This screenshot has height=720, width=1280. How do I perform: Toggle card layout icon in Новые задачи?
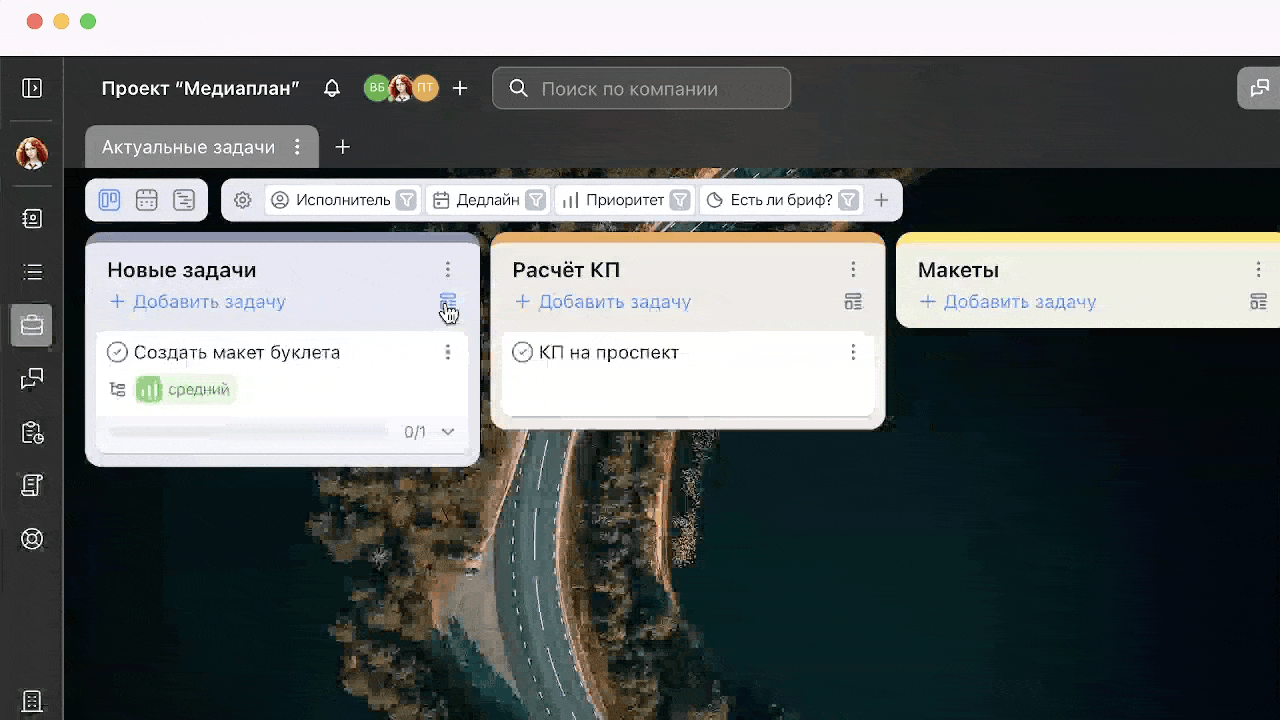(x=448, y=301)
